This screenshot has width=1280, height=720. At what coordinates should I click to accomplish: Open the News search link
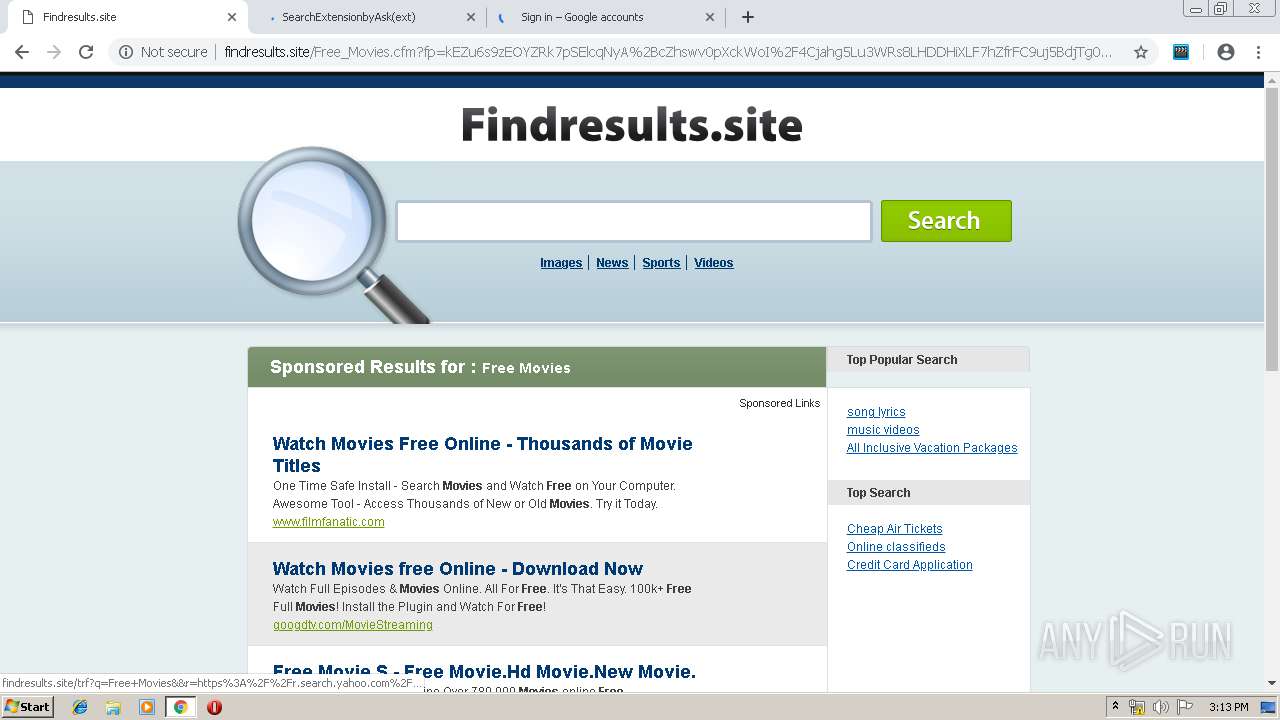612,263
